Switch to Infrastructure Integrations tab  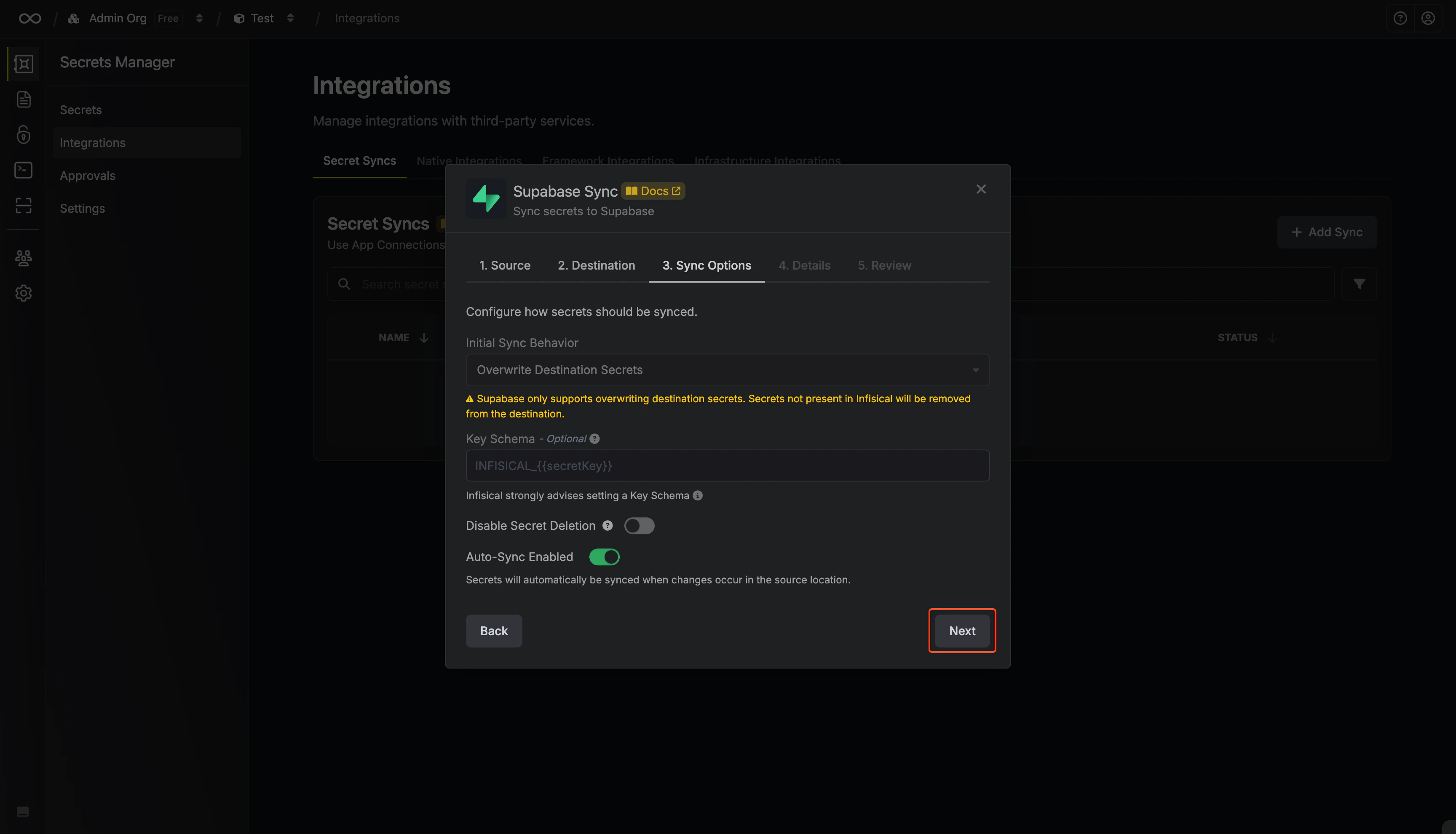(767, 161)
